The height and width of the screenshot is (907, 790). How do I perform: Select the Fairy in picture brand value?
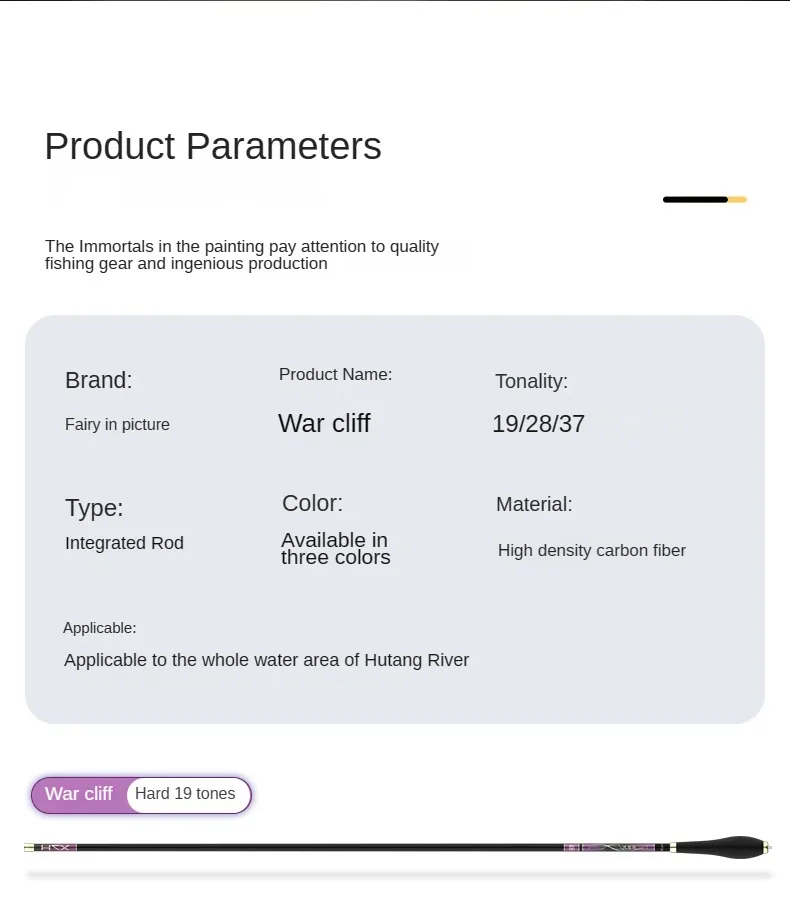(x=117, y=425)
